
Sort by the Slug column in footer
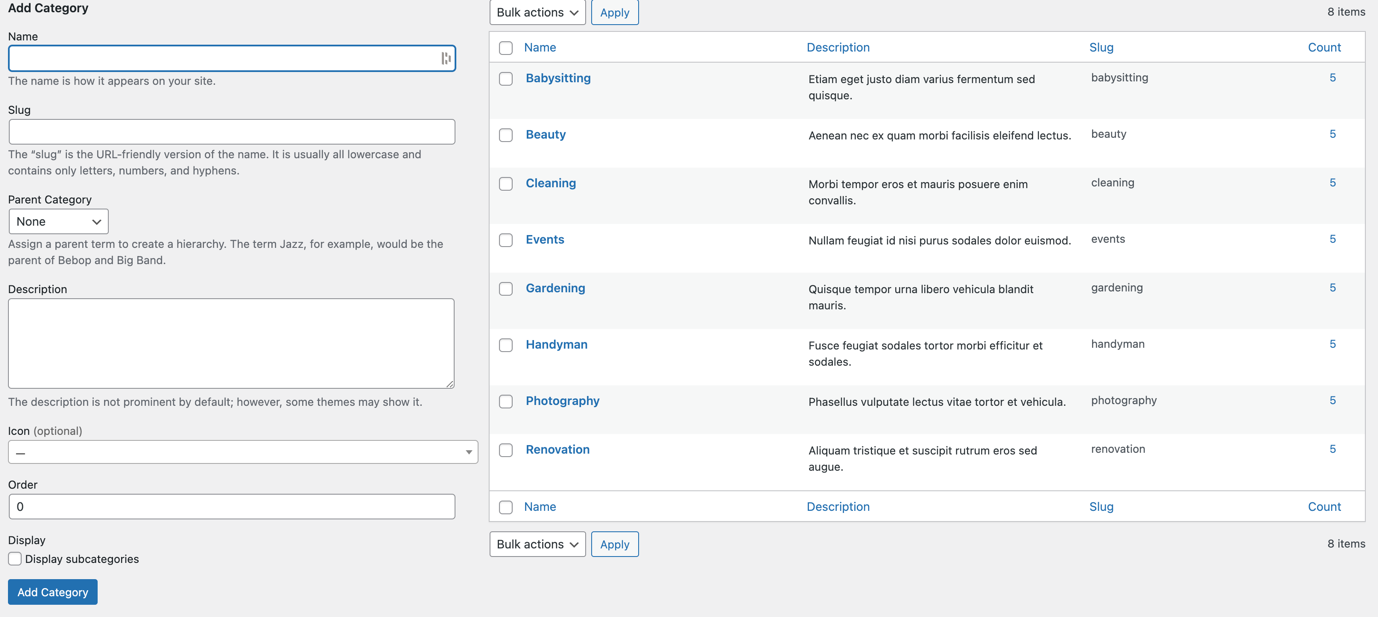pos(1101,507)
